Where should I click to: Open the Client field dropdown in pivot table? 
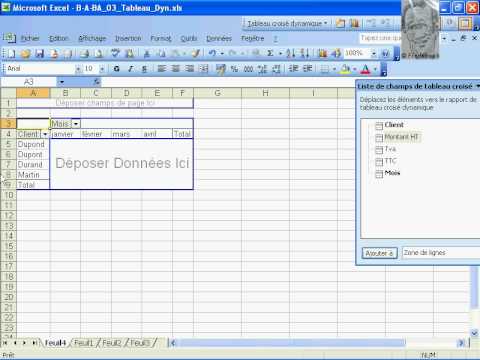[x=45, y=134]
